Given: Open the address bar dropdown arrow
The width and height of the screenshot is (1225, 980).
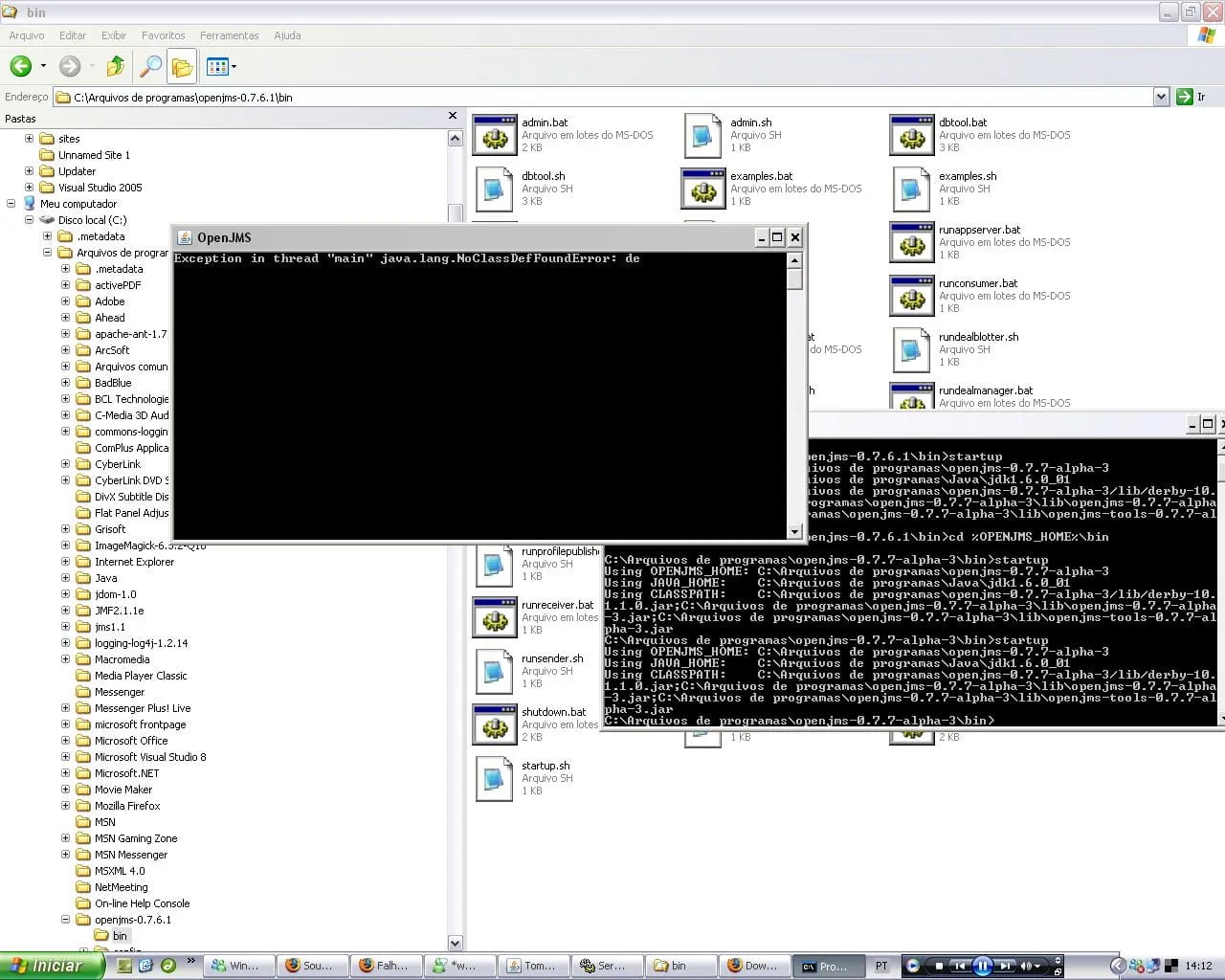Looking at the screenshot, I should (x=1161, y=97).
